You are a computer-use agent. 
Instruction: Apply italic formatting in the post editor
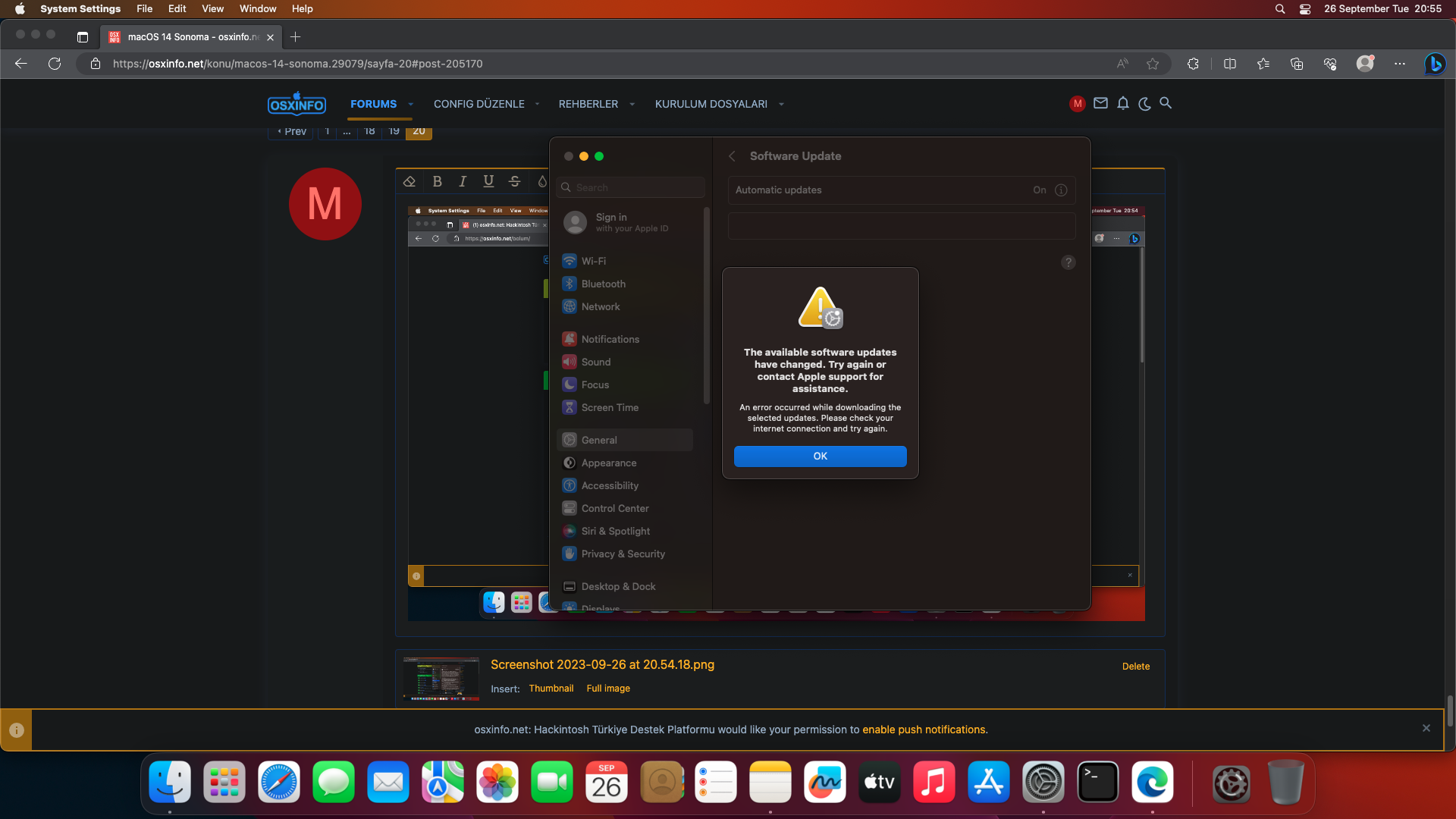(463, 181)
